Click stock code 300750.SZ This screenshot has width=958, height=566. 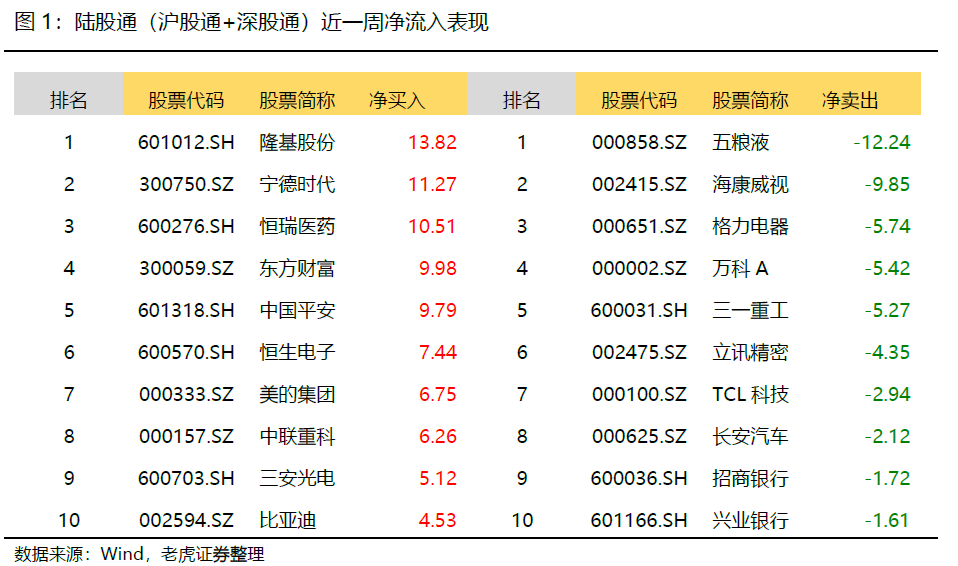pyautogui.click(x=186, y=184)
